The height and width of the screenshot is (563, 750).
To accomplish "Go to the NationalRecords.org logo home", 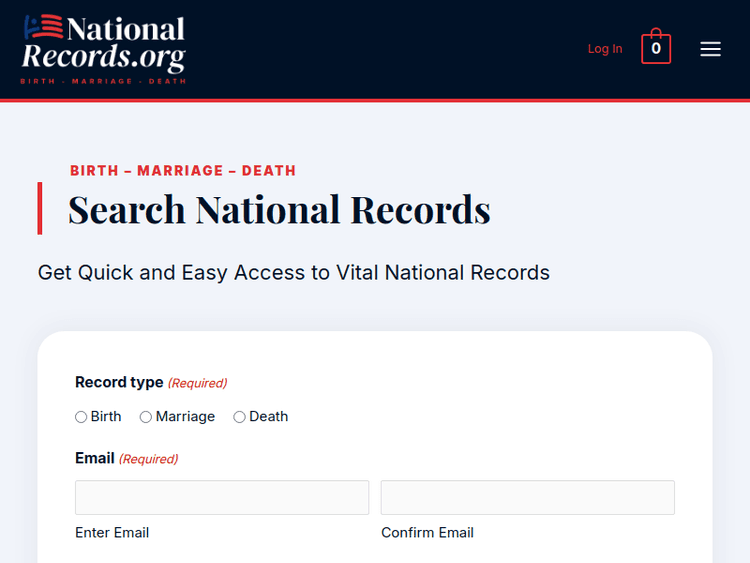I will click(x=103, y=49).
